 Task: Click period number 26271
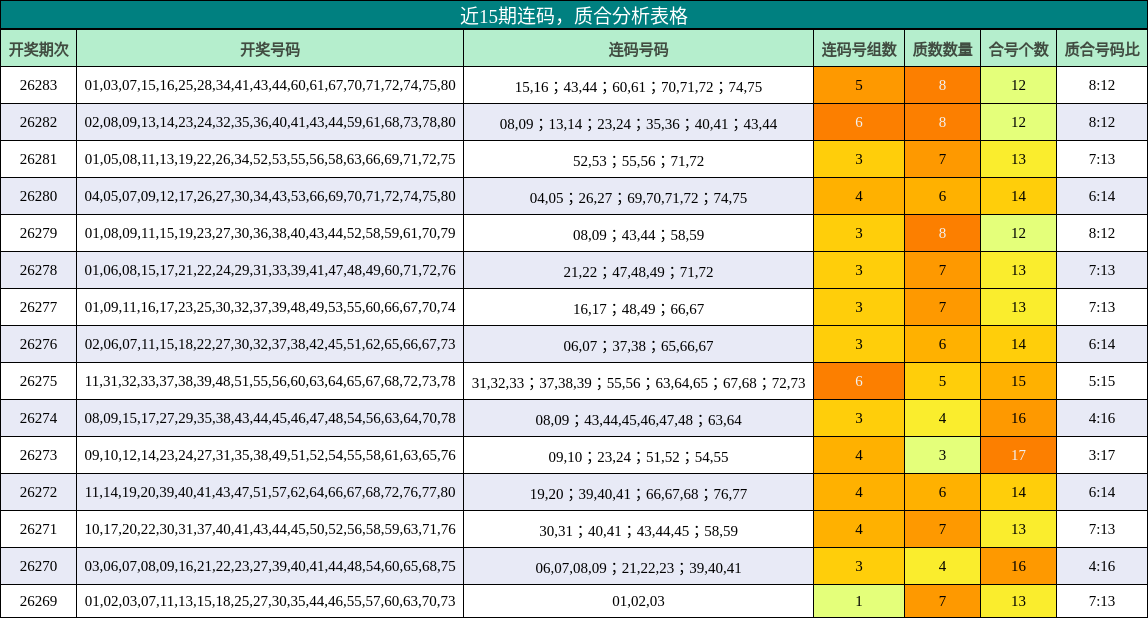coord(38,529)
